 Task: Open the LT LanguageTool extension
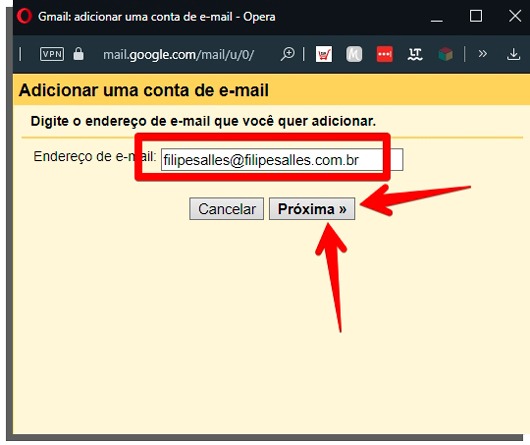click(415, 54)
